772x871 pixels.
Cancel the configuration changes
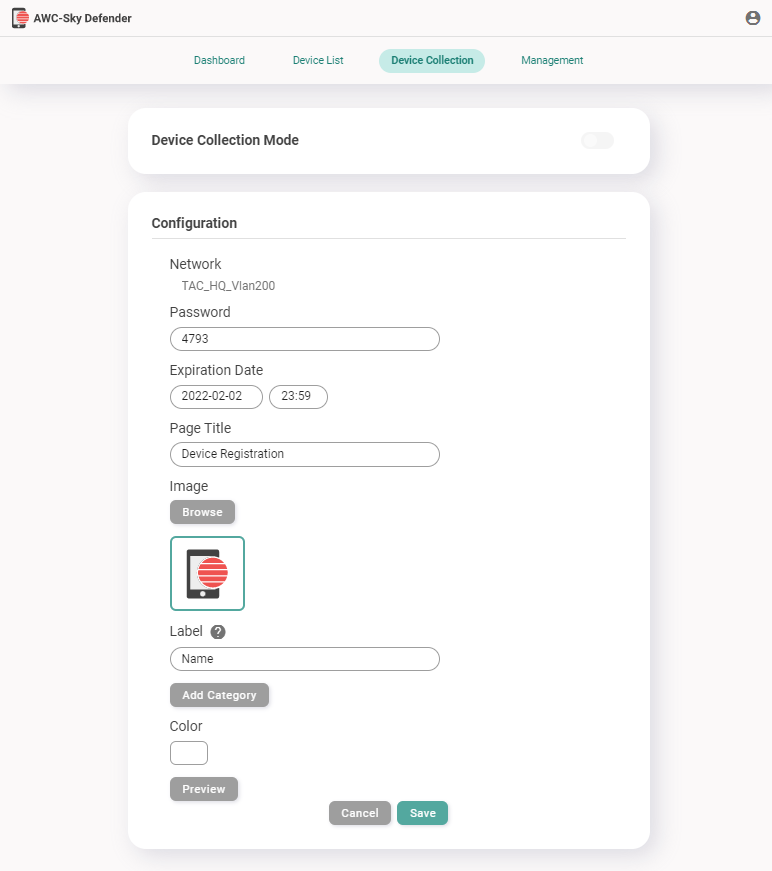(x=360, y=813)
